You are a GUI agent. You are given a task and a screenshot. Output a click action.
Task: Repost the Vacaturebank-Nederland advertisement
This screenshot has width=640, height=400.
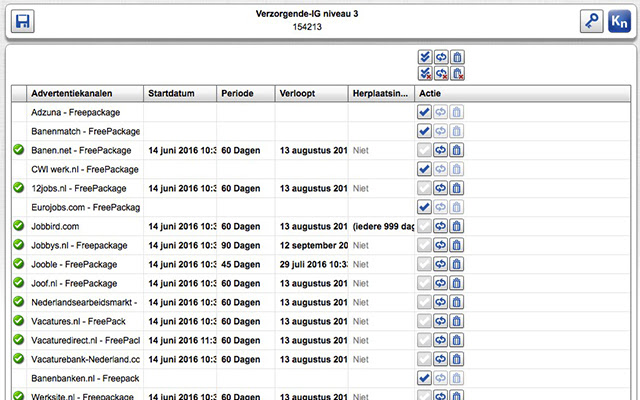click(x=440, y=359)
